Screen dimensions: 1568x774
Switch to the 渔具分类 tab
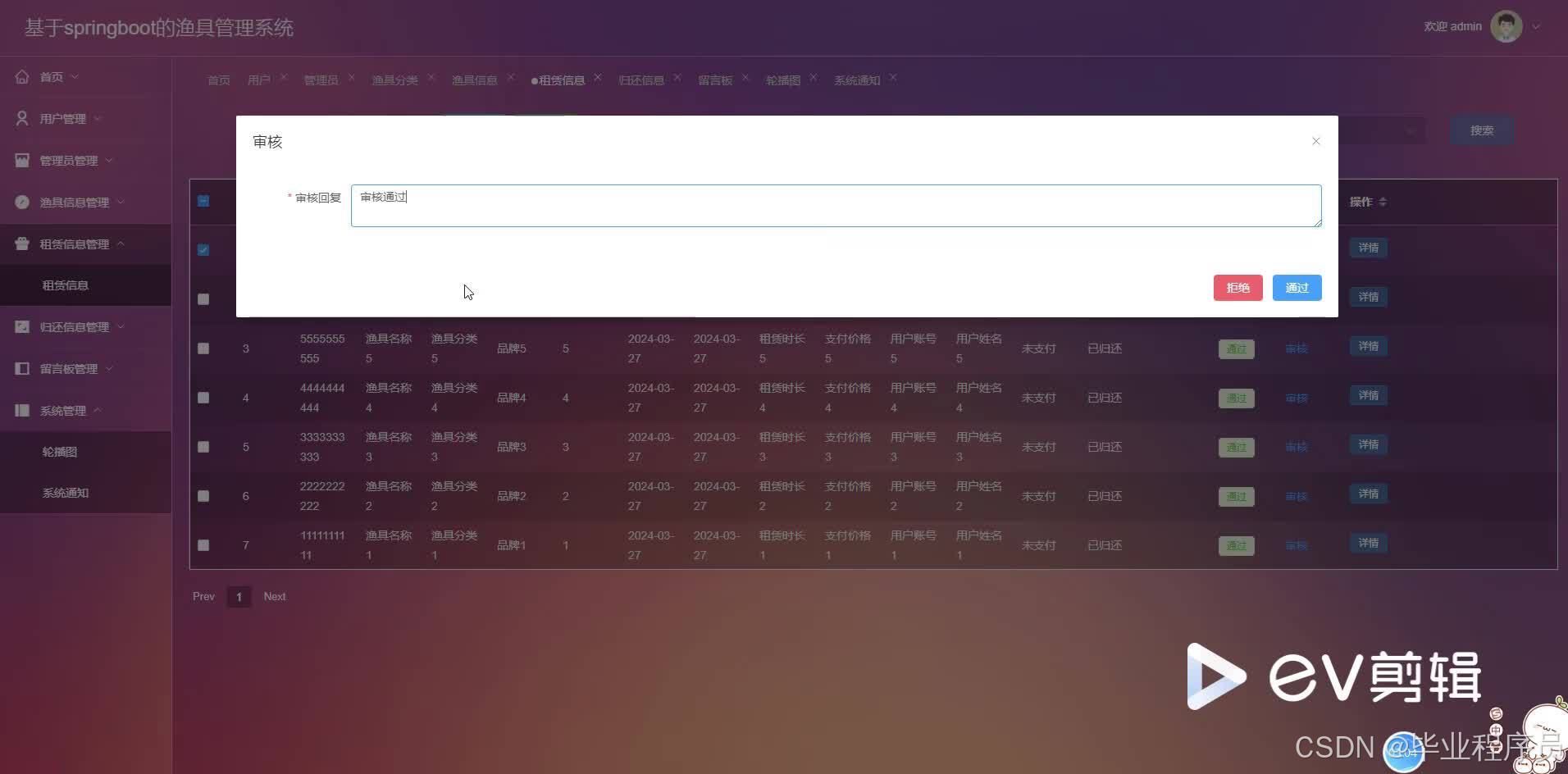tap(394, 80)
